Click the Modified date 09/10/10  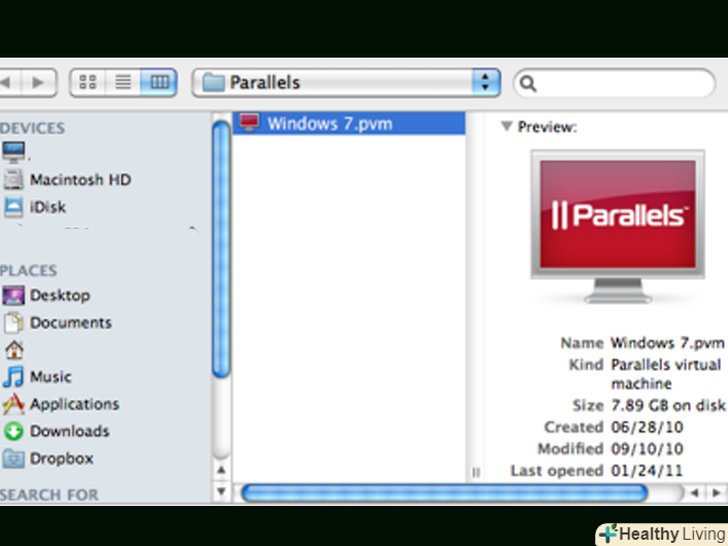pos(647,449)
